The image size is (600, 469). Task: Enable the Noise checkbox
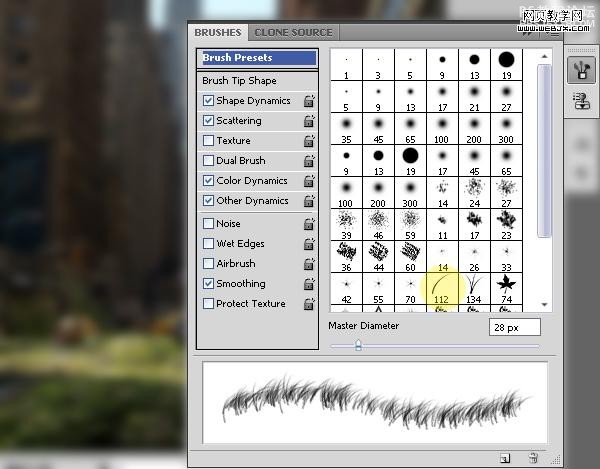pyautogui.click(x=208, y=223)
